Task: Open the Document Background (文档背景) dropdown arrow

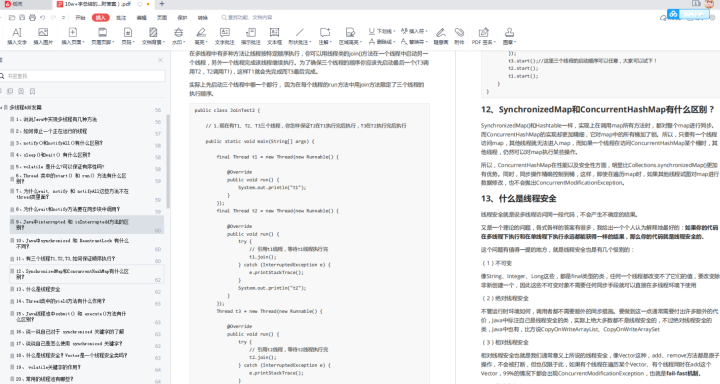Action: point(163,42)
